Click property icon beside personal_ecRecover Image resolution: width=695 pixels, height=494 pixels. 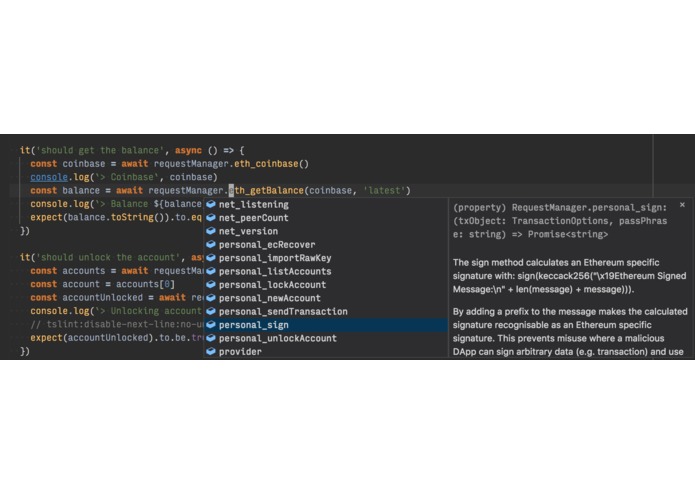pos(211,244)
